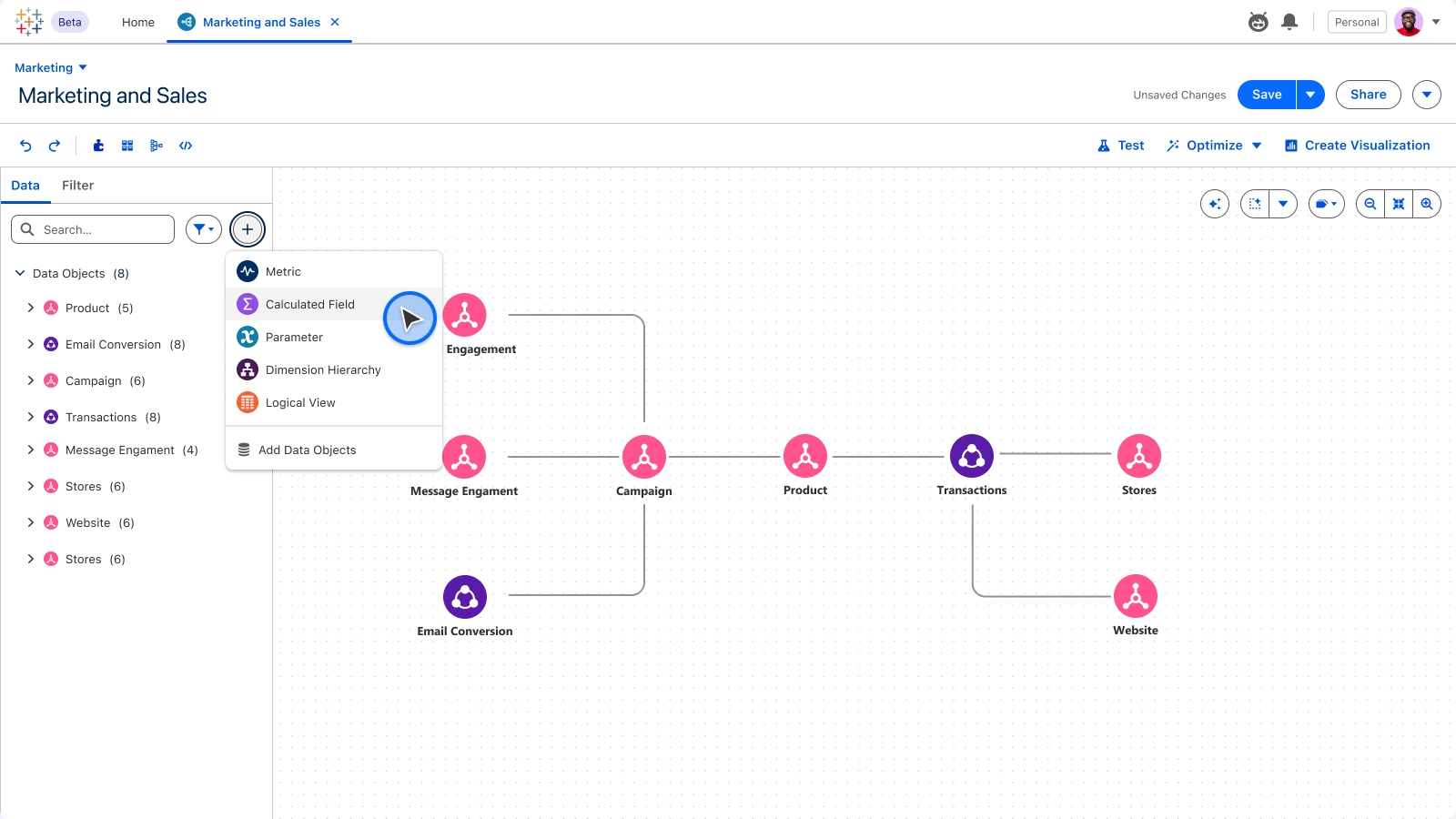Switch to the Data tab

tap(25, 186)
